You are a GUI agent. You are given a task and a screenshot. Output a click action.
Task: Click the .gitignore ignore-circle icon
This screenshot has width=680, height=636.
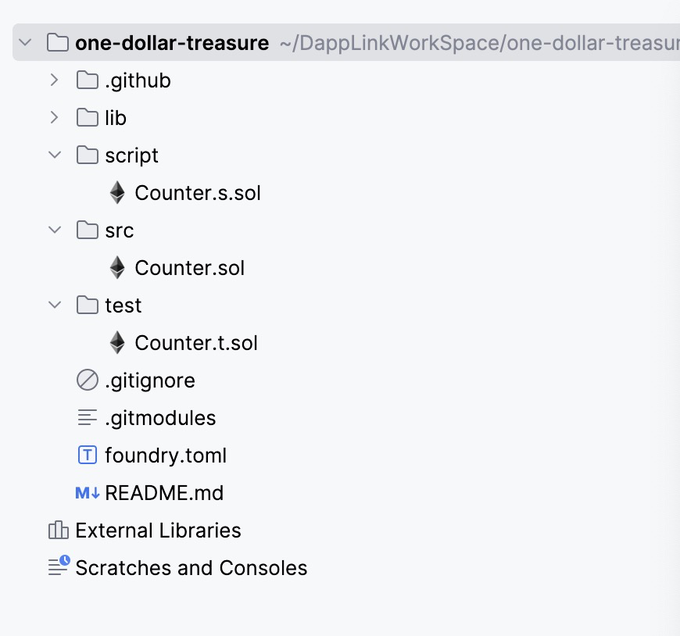point(87,380)
